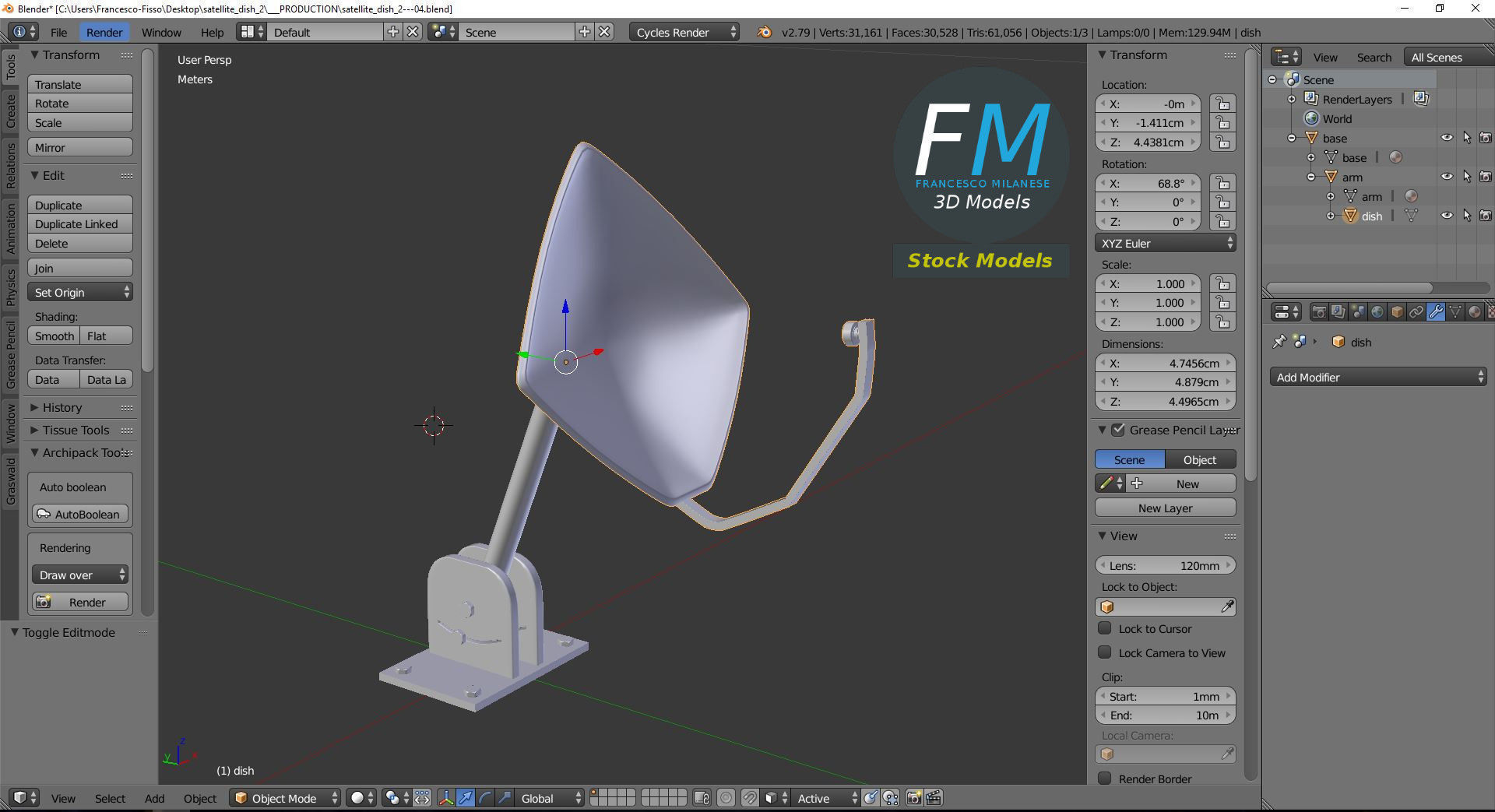The image size is (1495, 812).
Task: Open the Set Origin dropdown
Action: [x=80, y=292]
